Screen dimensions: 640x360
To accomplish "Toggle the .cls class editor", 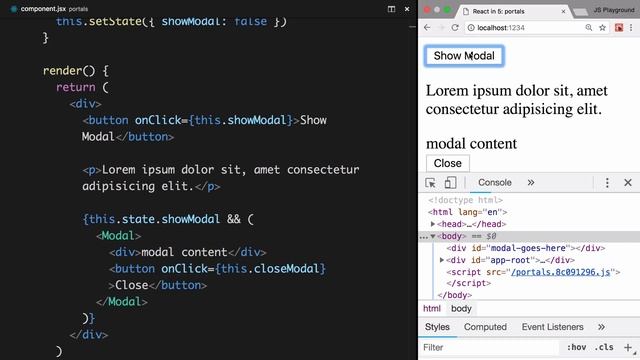I will 604,347.
